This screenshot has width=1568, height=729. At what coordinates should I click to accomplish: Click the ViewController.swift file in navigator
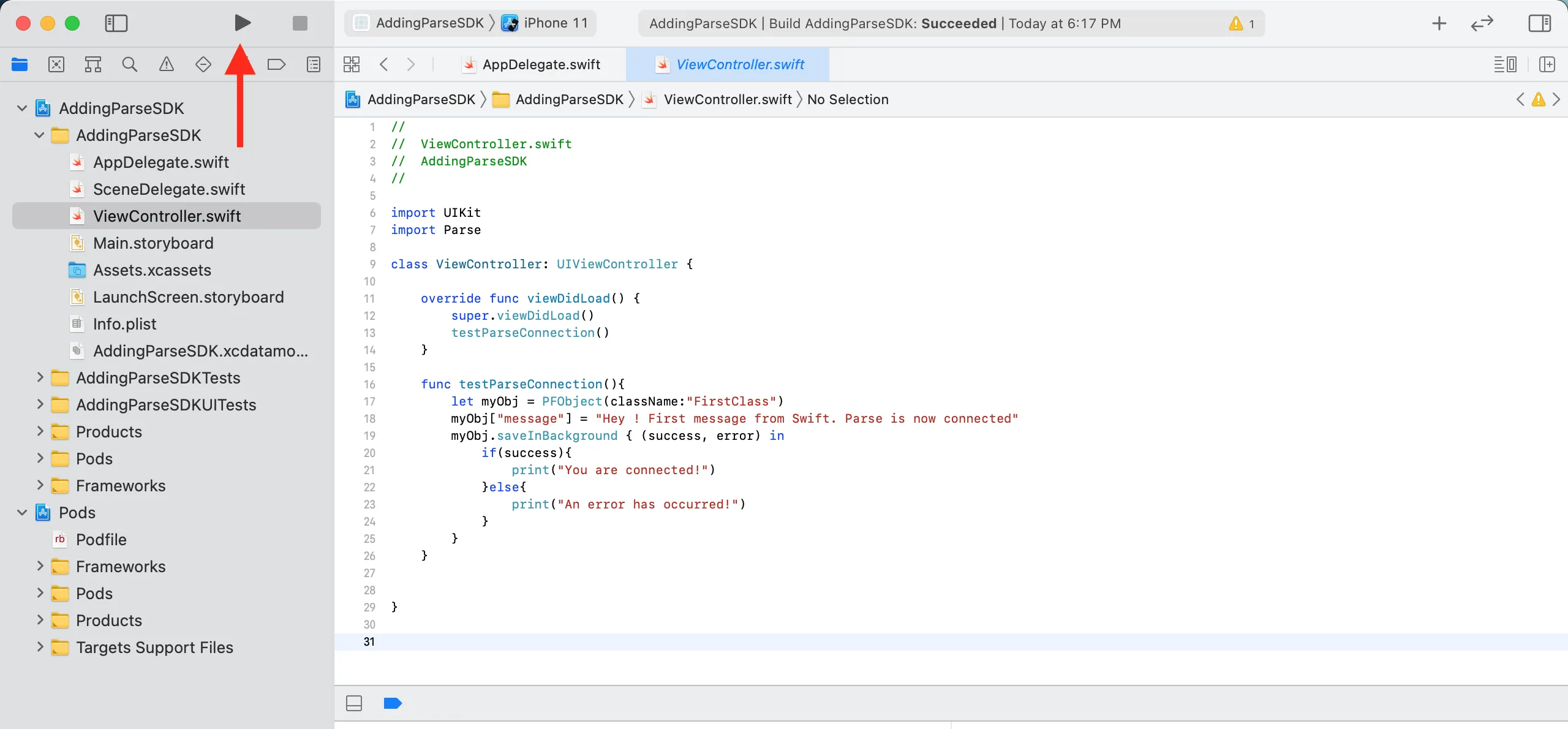point(166,215)
